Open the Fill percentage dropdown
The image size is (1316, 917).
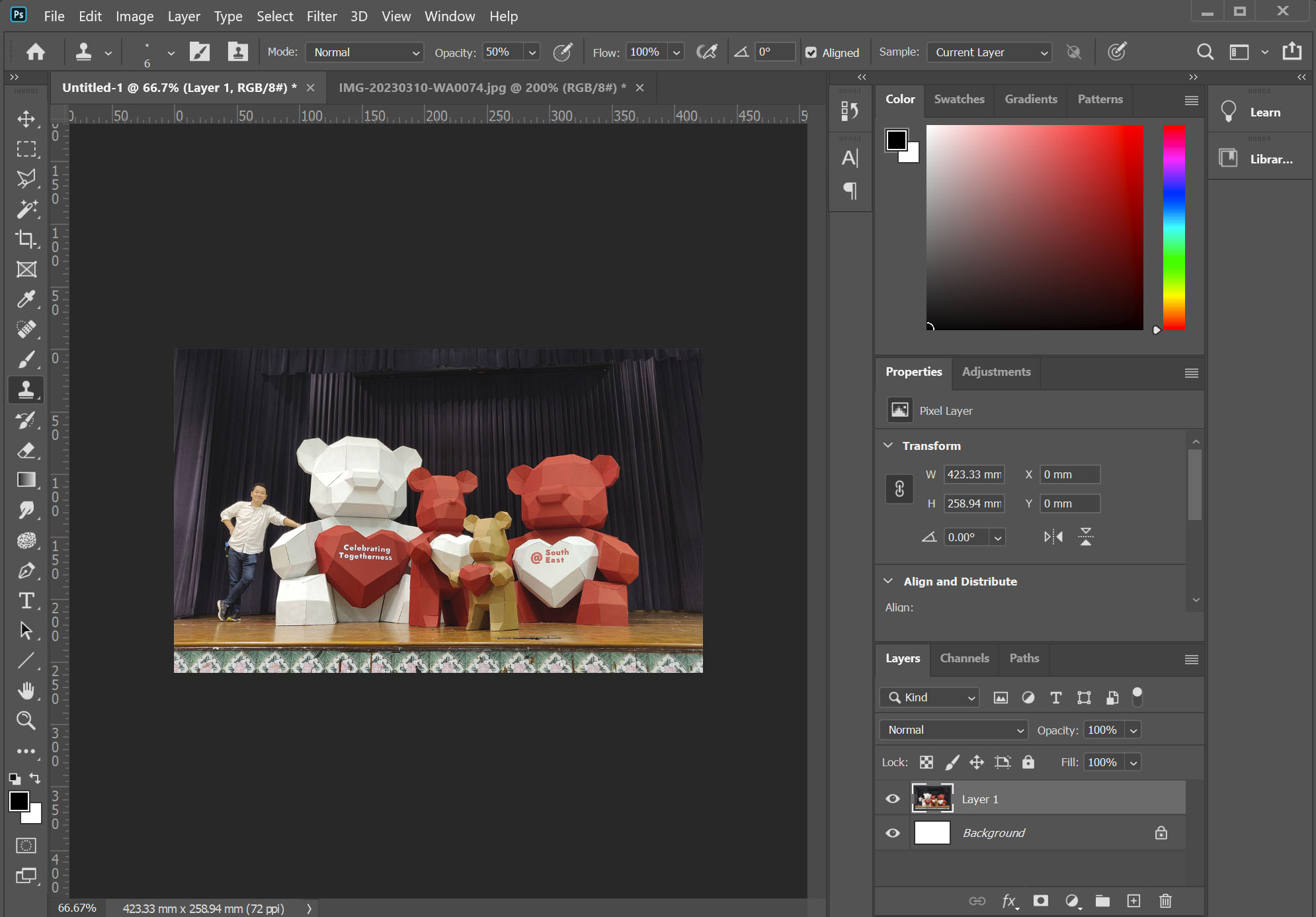pyautogui.click(x=1133, y=762)
